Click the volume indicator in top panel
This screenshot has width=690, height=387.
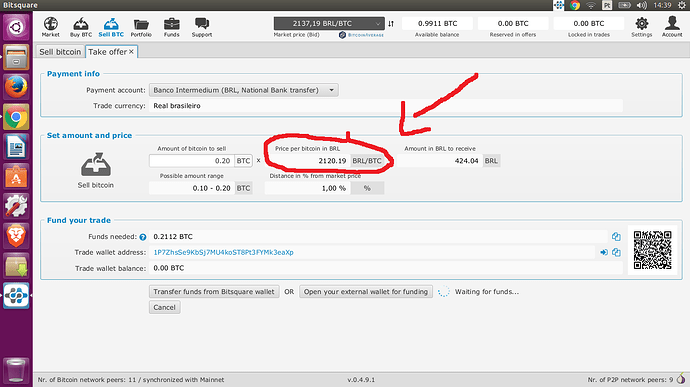[641, 5]
